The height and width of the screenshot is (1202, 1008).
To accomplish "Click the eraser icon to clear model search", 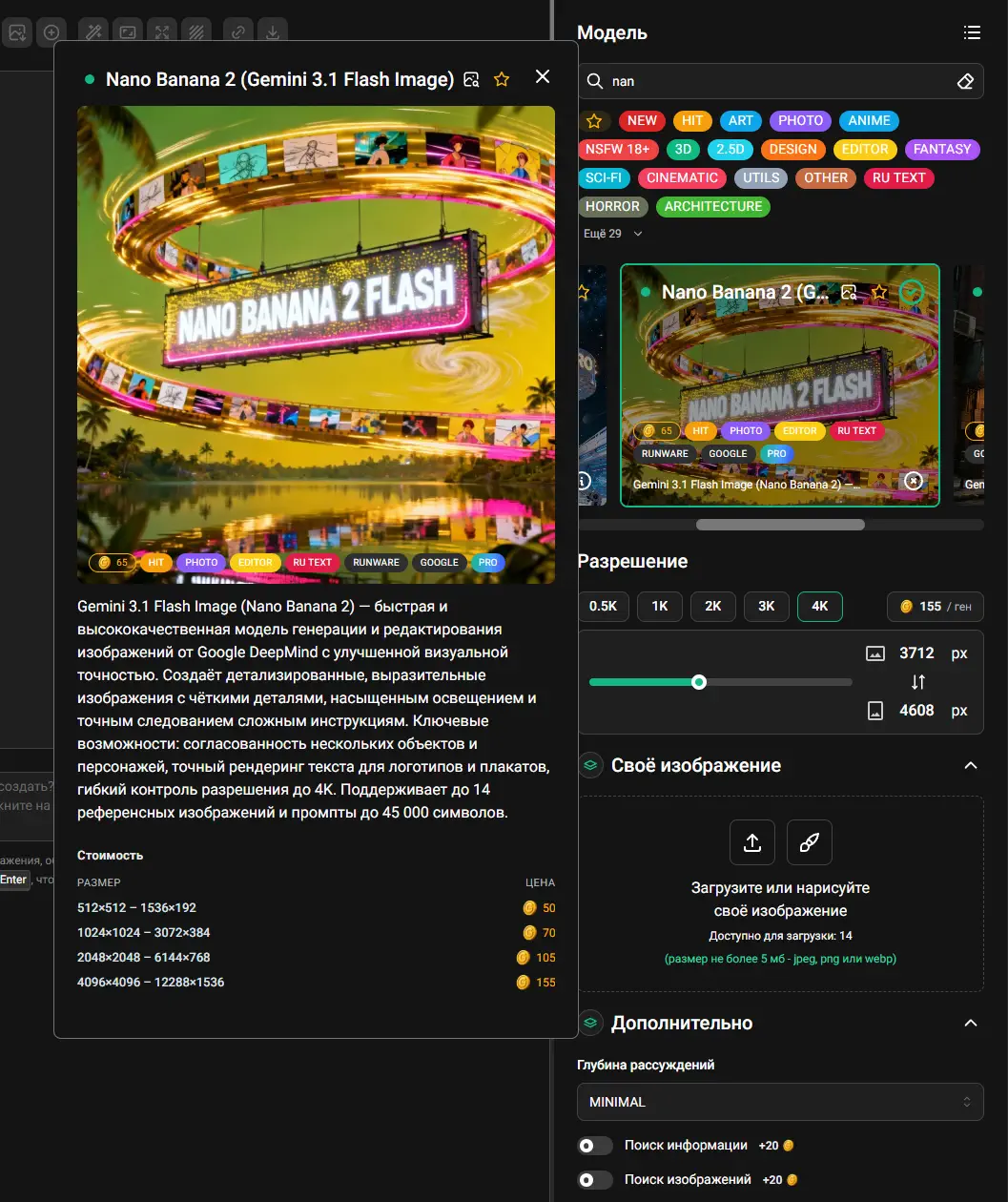I will (x=964, y=82).
